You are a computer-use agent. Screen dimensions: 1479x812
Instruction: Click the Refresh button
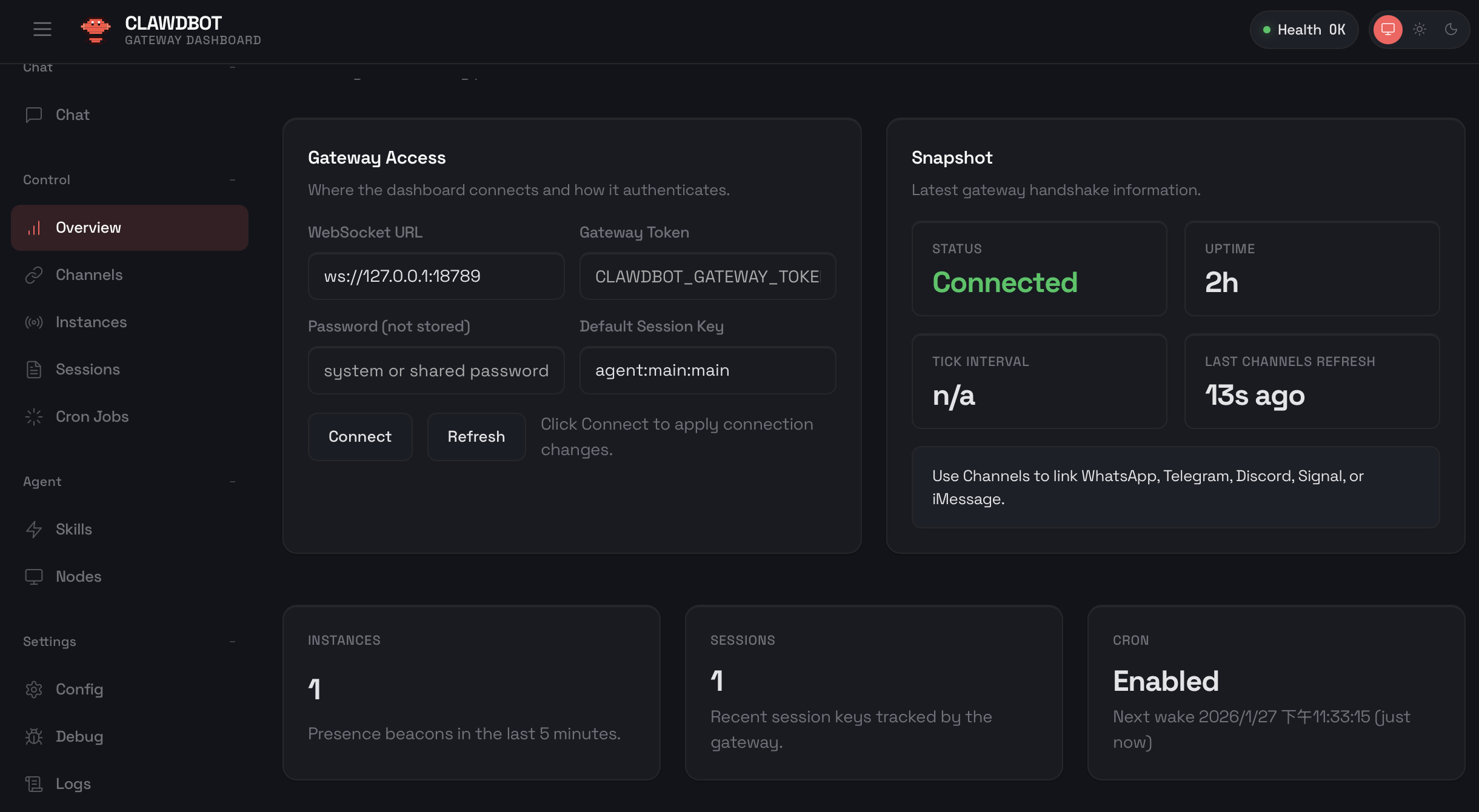(x=476, y=436)
